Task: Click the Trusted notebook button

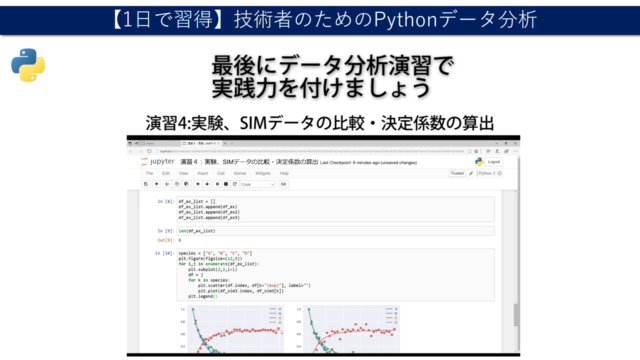Action: click(x=457, y=173)
